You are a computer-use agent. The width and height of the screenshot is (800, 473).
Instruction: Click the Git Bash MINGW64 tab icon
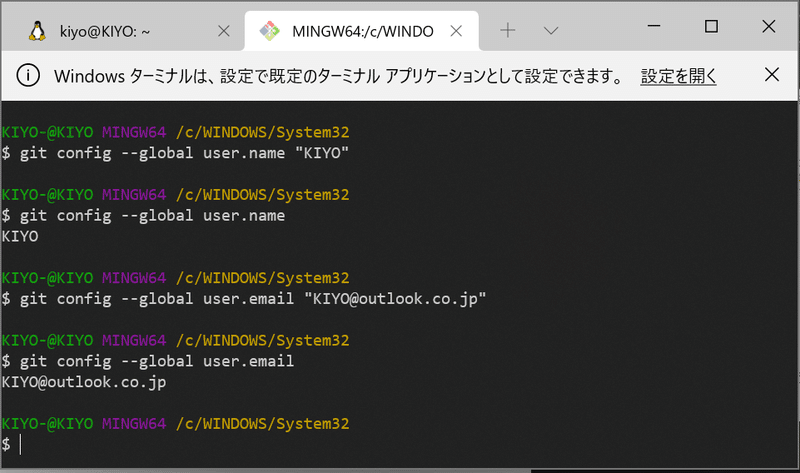click(269, 31)
